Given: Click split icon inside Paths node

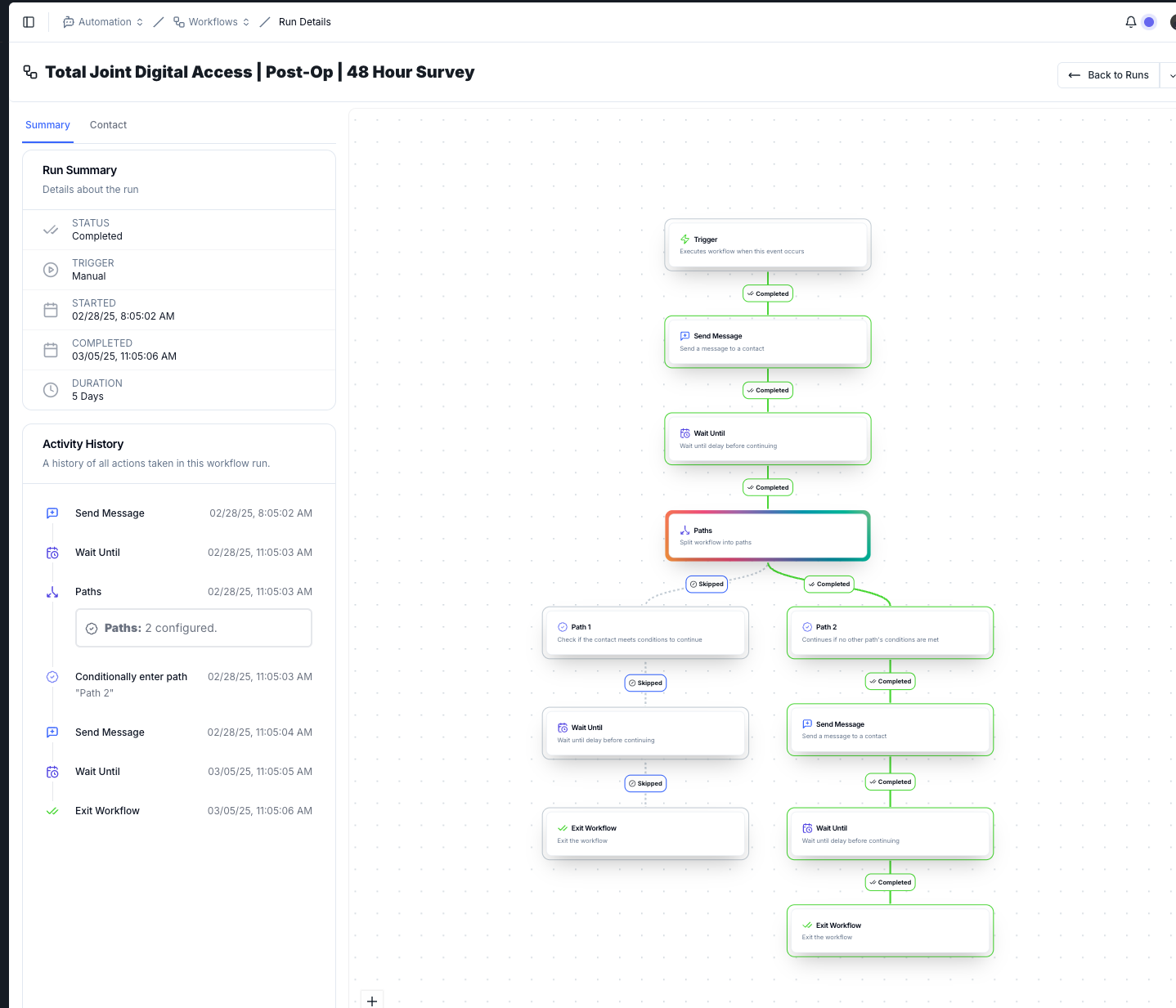Looking at the screenshot, I should coord(685,531).
